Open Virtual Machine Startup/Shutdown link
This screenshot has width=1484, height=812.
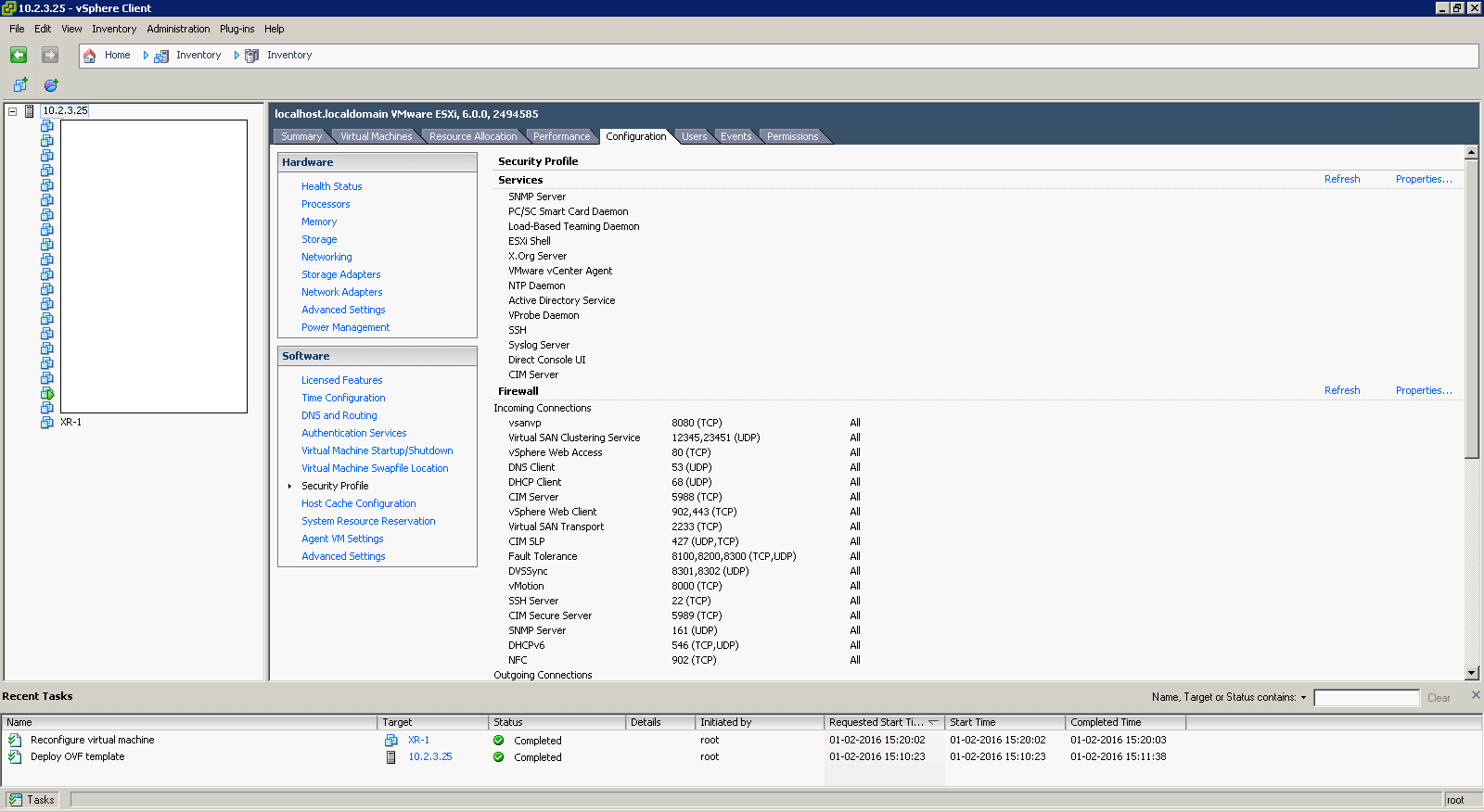pos(377,451)
